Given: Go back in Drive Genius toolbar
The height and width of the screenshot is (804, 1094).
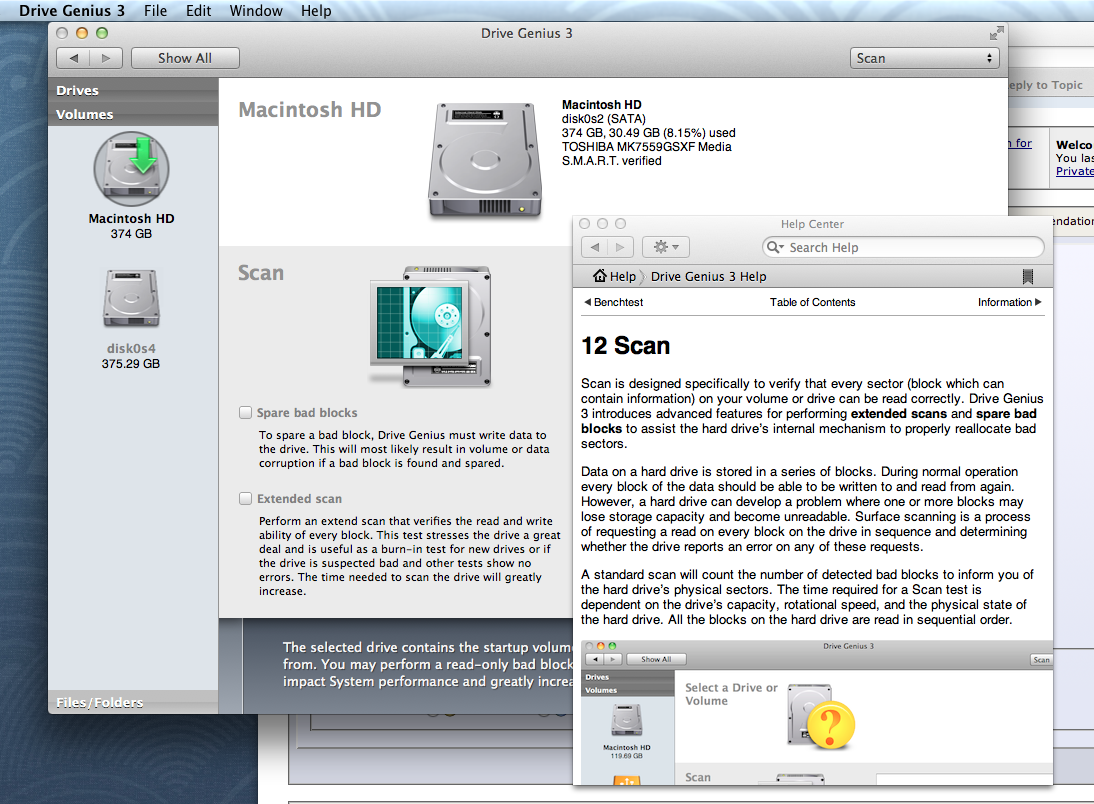Looking at the screenshot, I should pyautogui.click(x=73, y=58).
